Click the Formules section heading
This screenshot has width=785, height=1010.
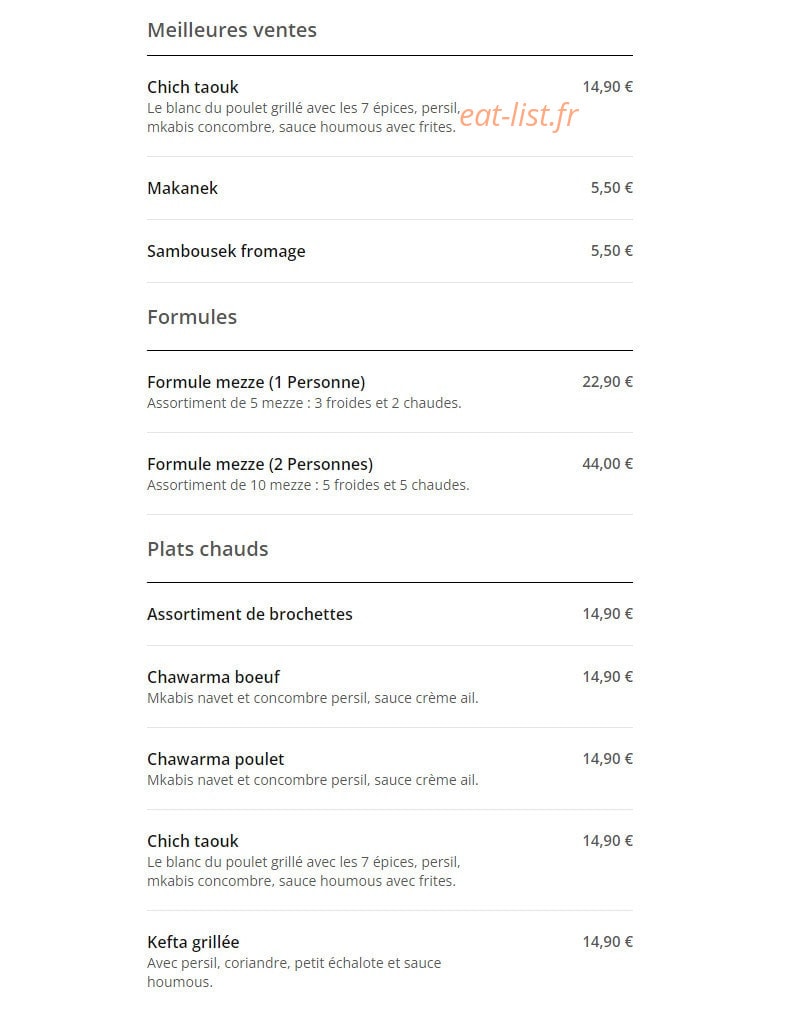[x=192, y=317]
